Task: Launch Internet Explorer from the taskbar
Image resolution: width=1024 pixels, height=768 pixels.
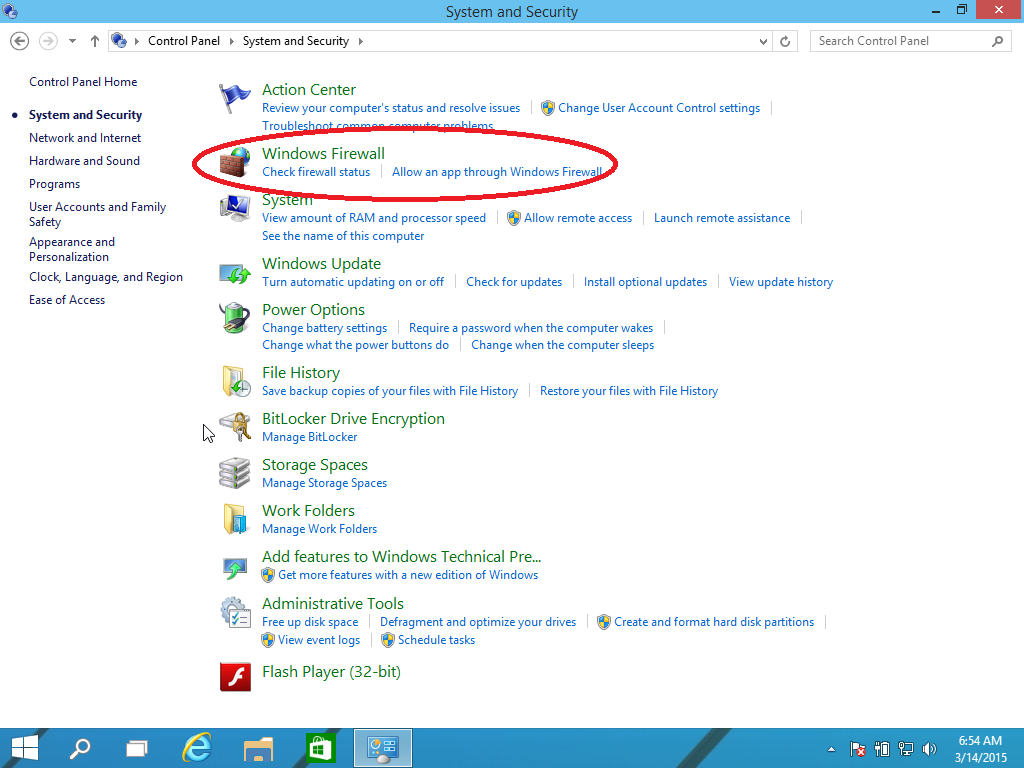Action: pyautogui.click(x=196, y=747)
